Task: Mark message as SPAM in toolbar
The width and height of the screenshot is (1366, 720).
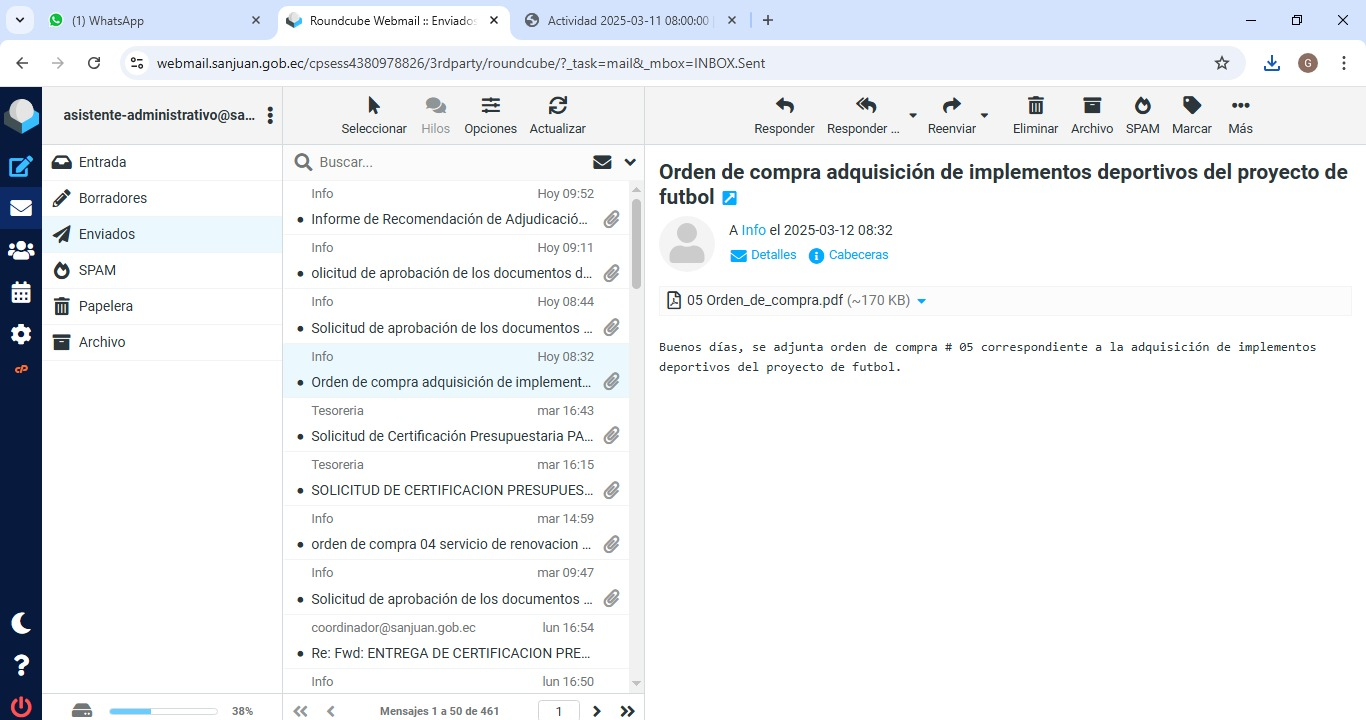Action: [1142, 115]
